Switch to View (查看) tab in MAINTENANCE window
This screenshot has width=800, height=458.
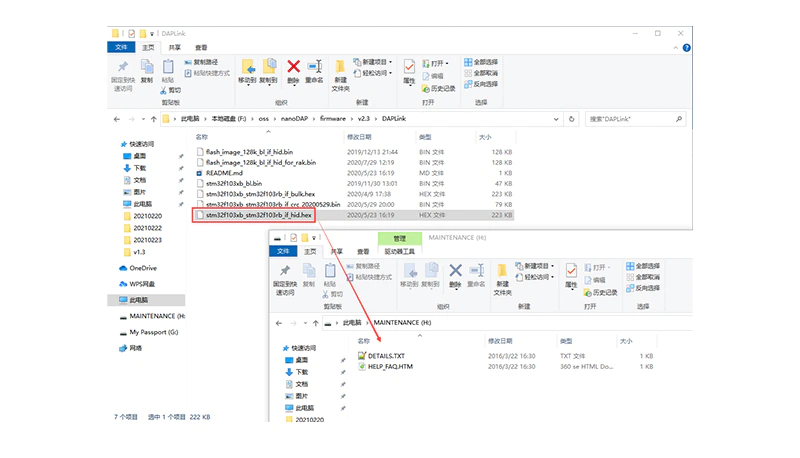pyautogui.click(x=363, y=251)
